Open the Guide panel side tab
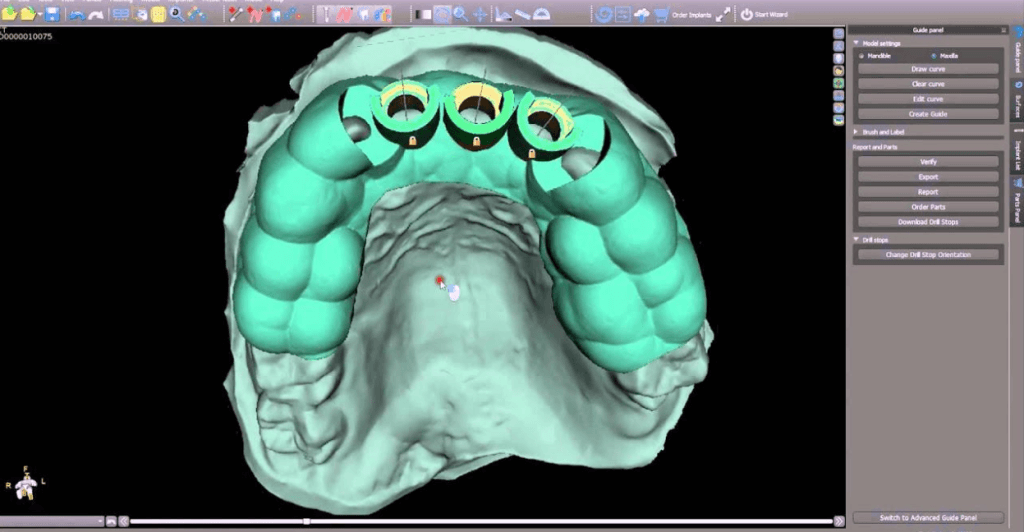Screen dimensions: 1024x532 click(1017, 51)
